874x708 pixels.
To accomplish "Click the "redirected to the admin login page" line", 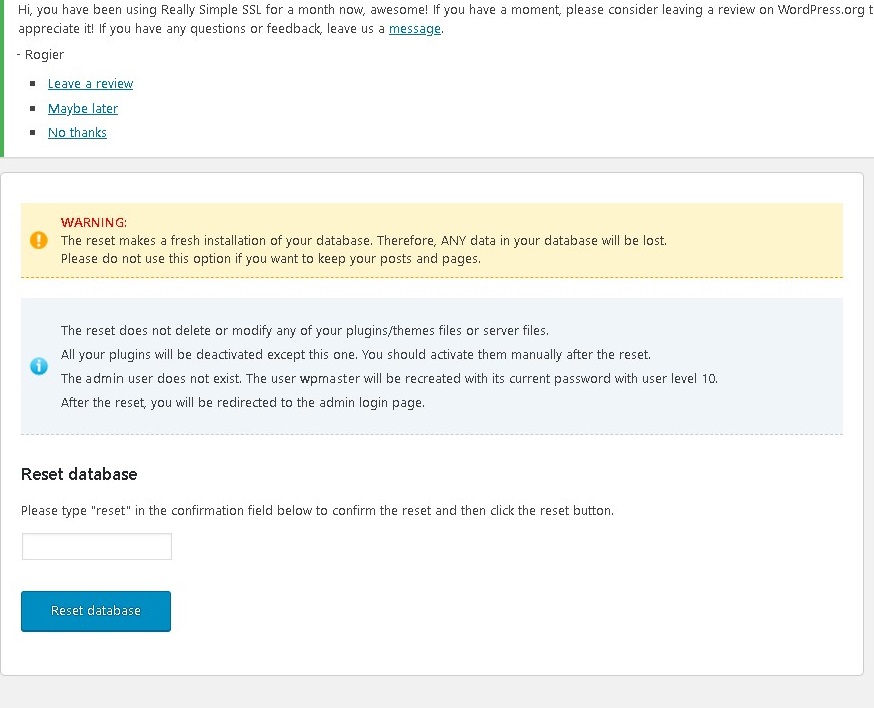I will 242,402.
